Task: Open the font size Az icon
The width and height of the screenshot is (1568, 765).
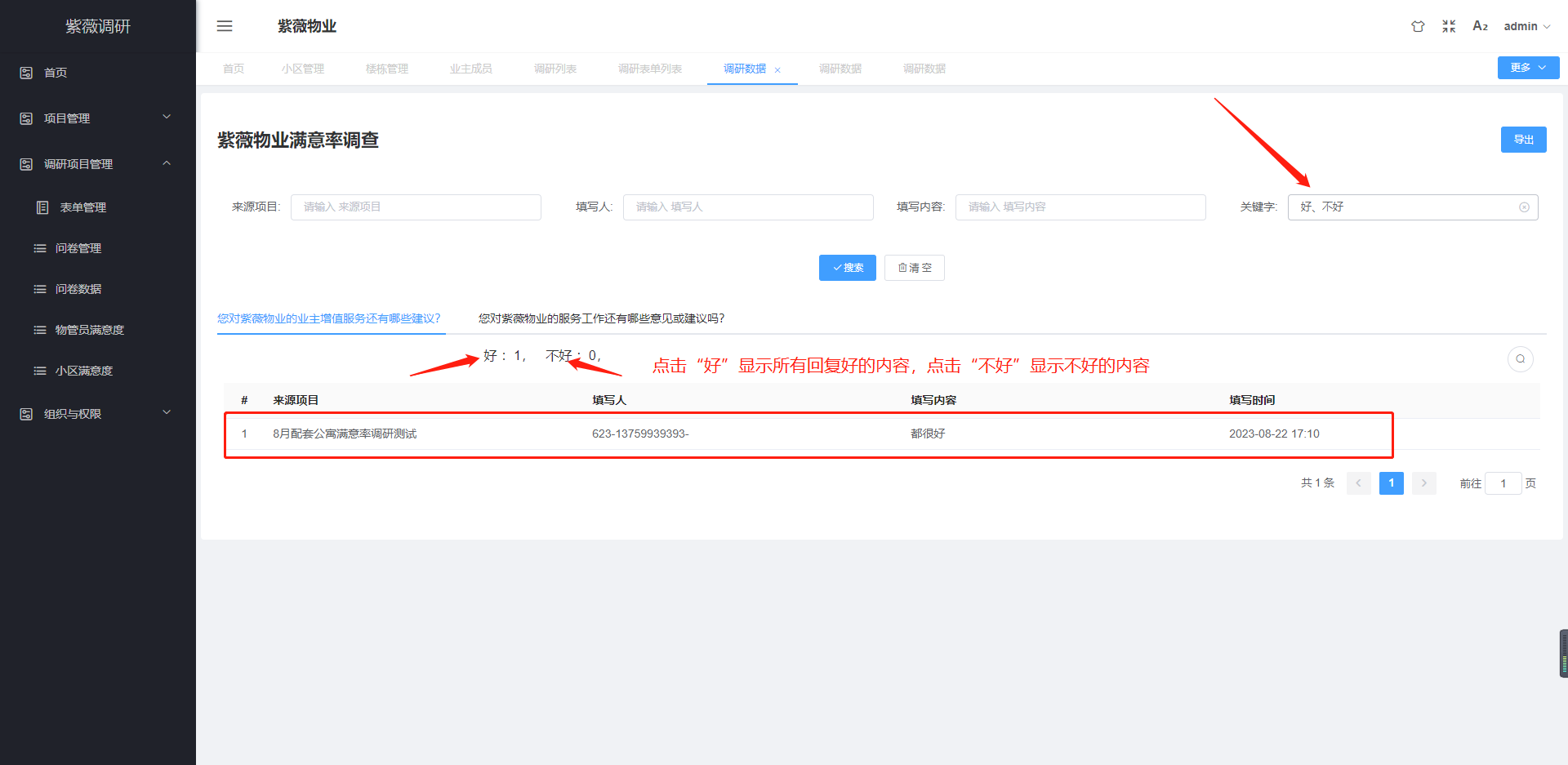Action: 1480,26
